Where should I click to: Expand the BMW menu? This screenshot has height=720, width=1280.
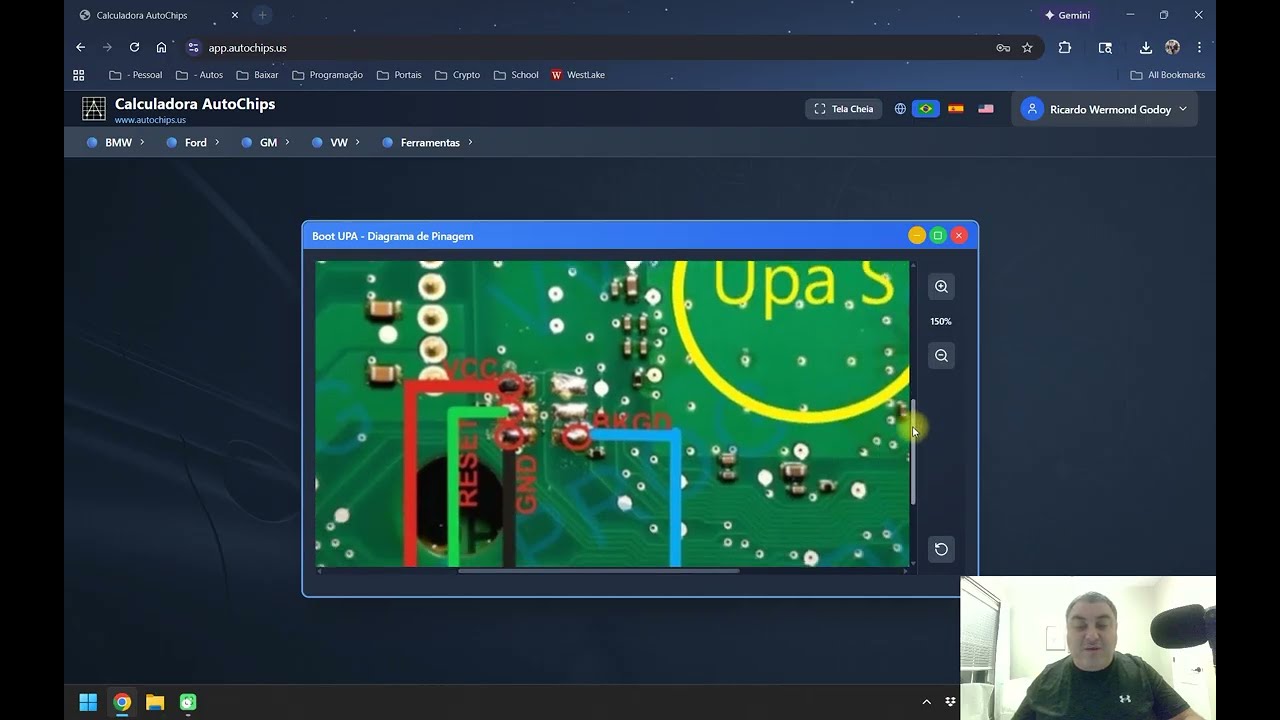[116, 143]
